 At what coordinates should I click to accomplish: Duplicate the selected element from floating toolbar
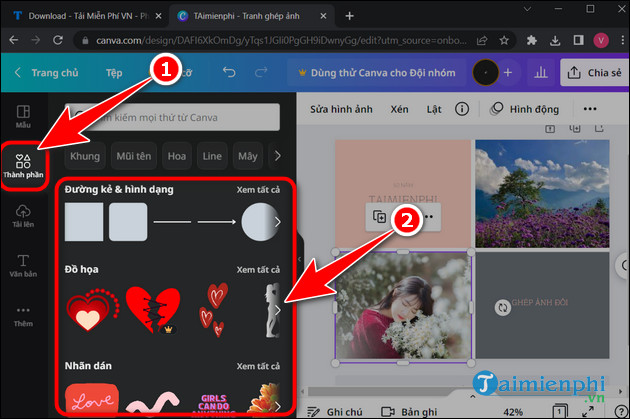(x=379, y=217)
